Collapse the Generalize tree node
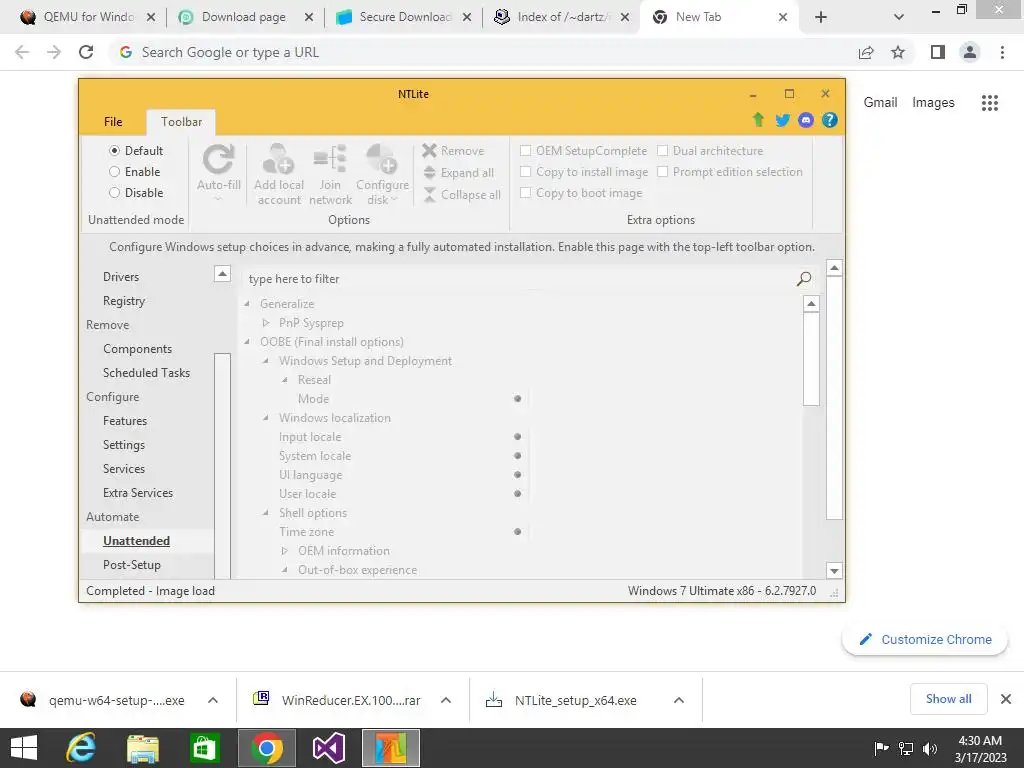Screen dimensions: 1024x768 point(247,304)
